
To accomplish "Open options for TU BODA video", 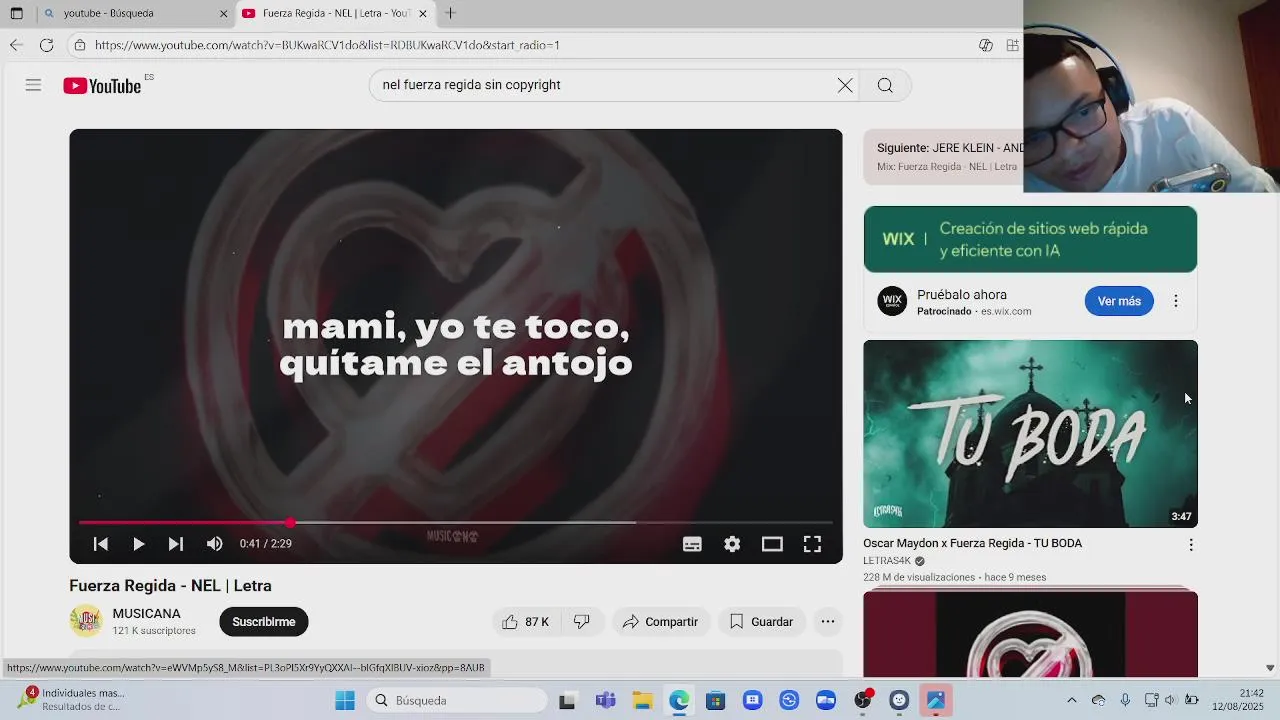I will pos(1190,545).
